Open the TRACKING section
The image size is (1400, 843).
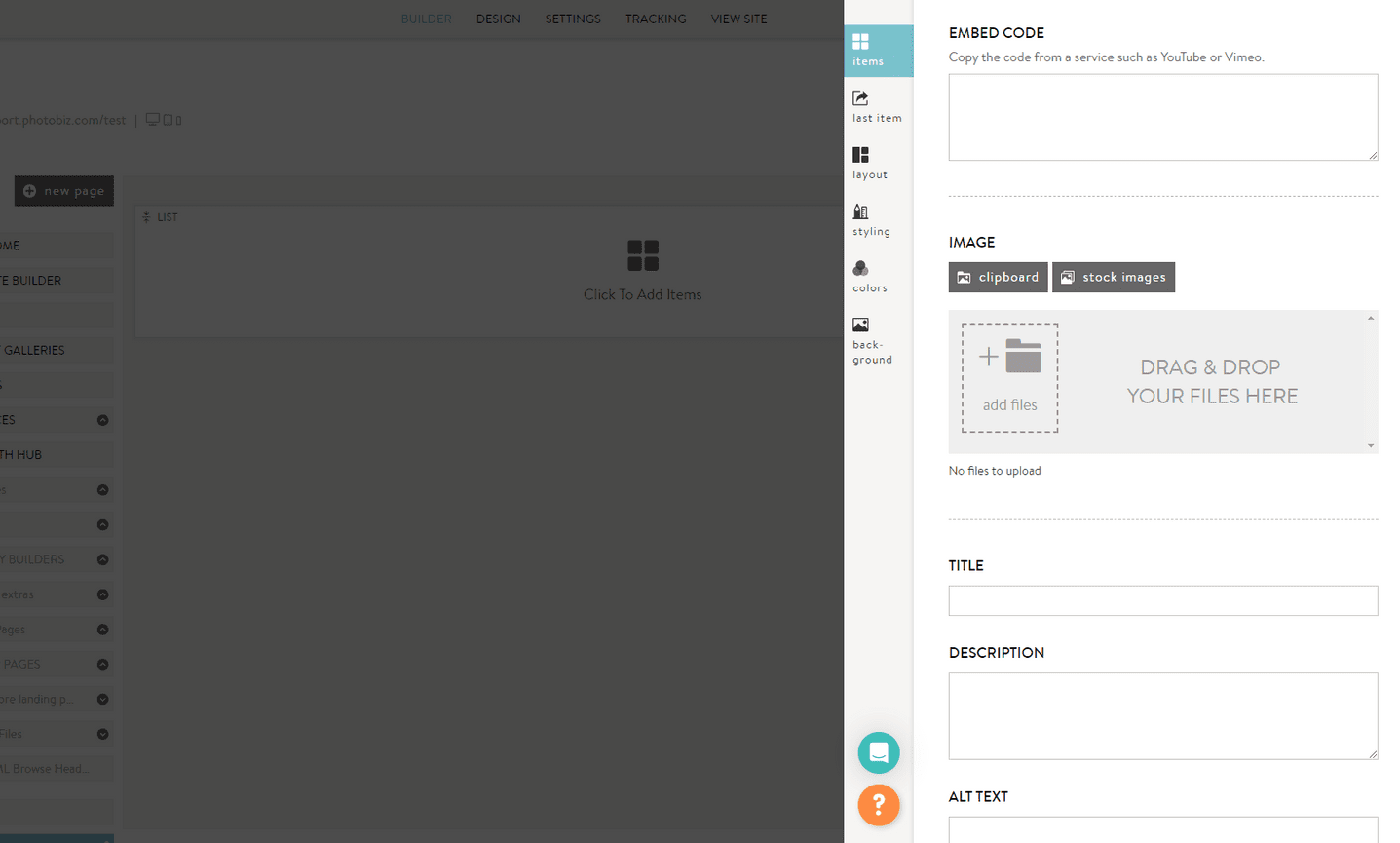(x=655, y=18)
